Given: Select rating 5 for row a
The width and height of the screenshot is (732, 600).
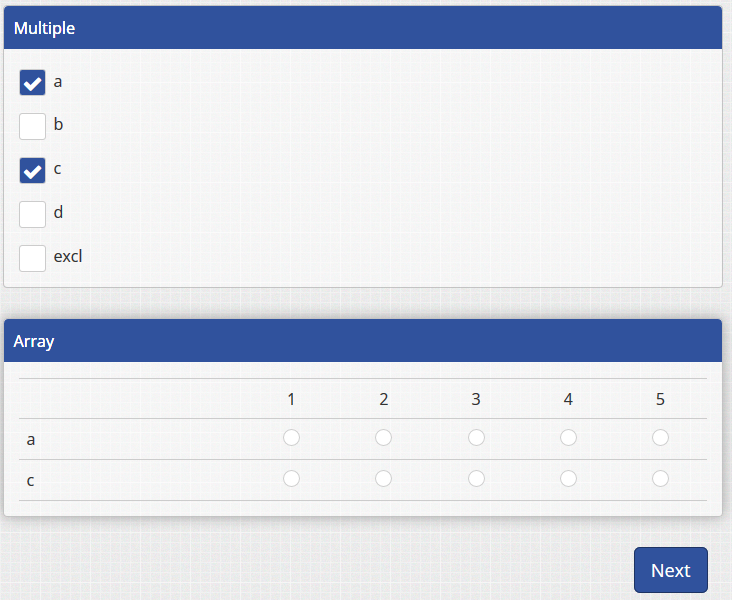Looking at the screenshot, I should pyautogui.click(x=660, y=438).
